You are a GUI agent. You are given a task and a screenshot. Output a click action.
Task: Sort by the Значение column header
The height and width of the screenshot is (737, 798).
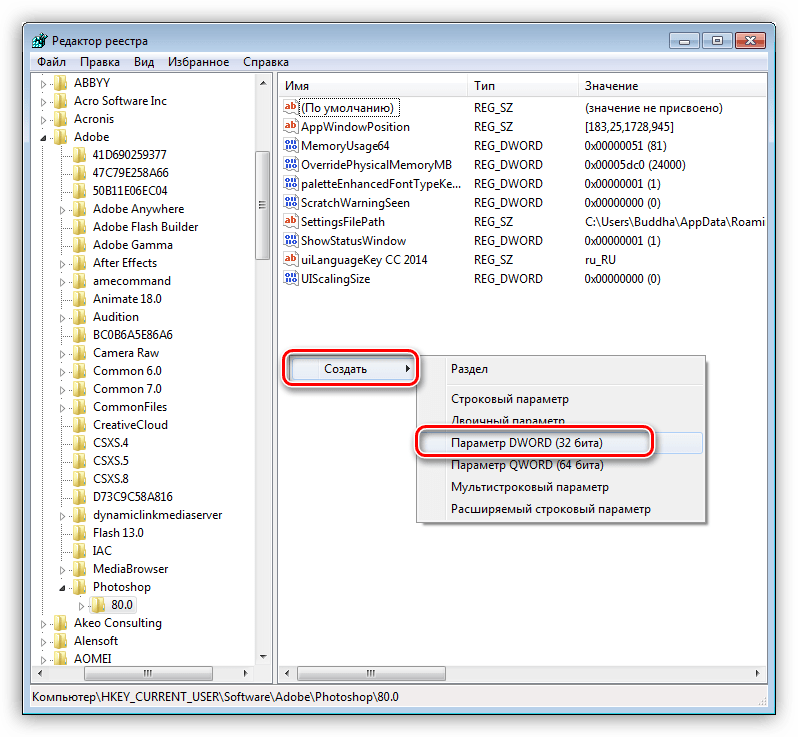pos(672,86)
